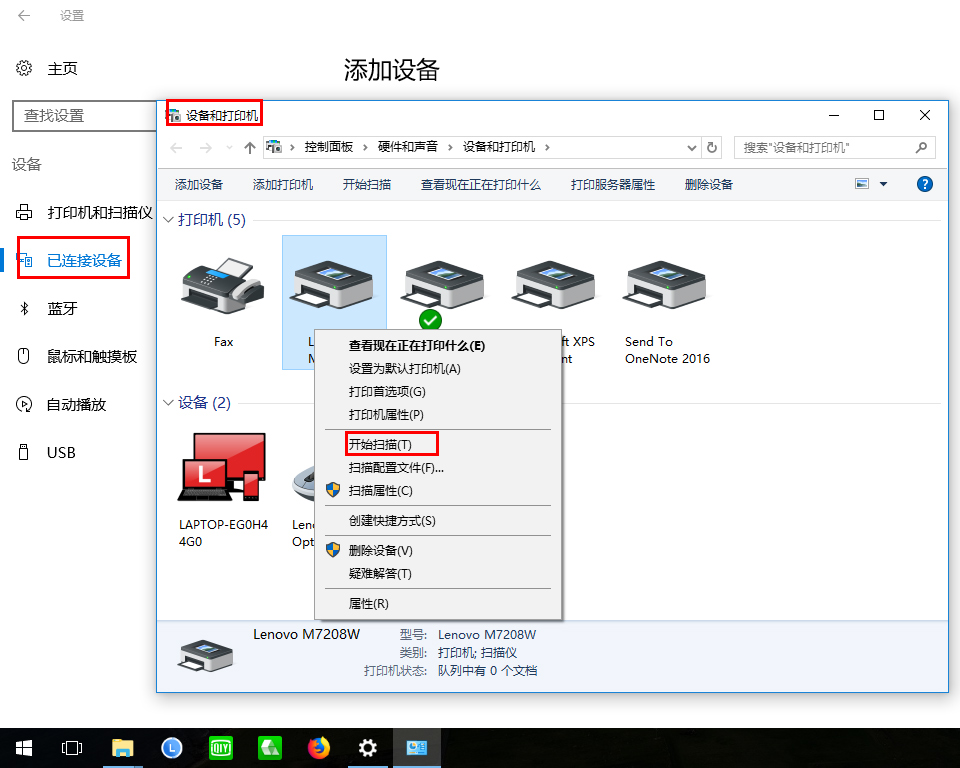Click 添加打印机 in the toolbar
Viewport: 960px width, 768px height.
click(283, 184)
